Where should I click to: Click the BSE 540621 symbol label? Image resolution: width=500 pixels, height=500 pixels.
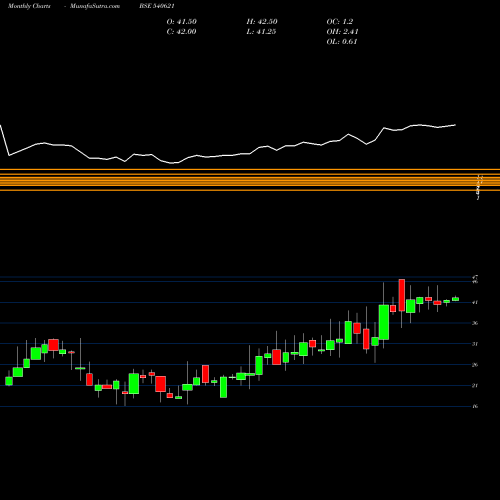157,6
